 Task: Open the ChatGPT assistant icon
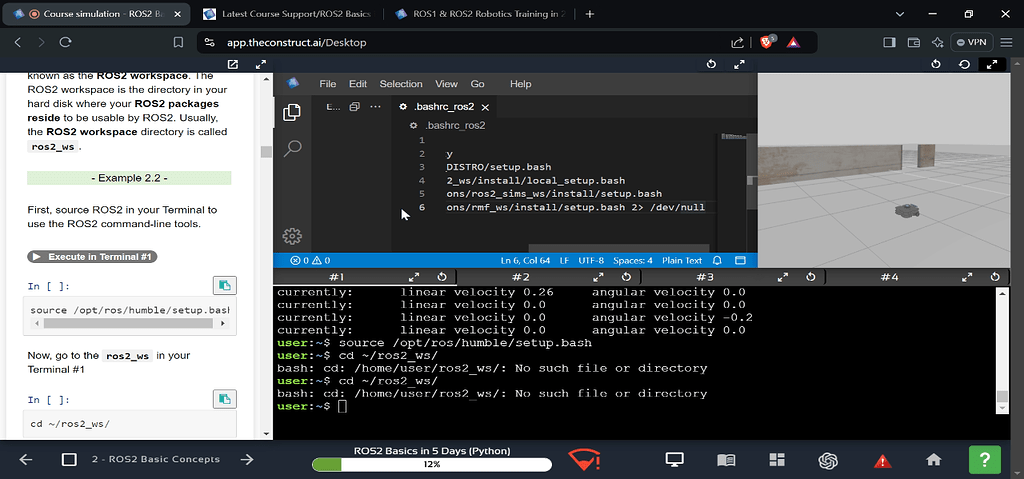828,461
